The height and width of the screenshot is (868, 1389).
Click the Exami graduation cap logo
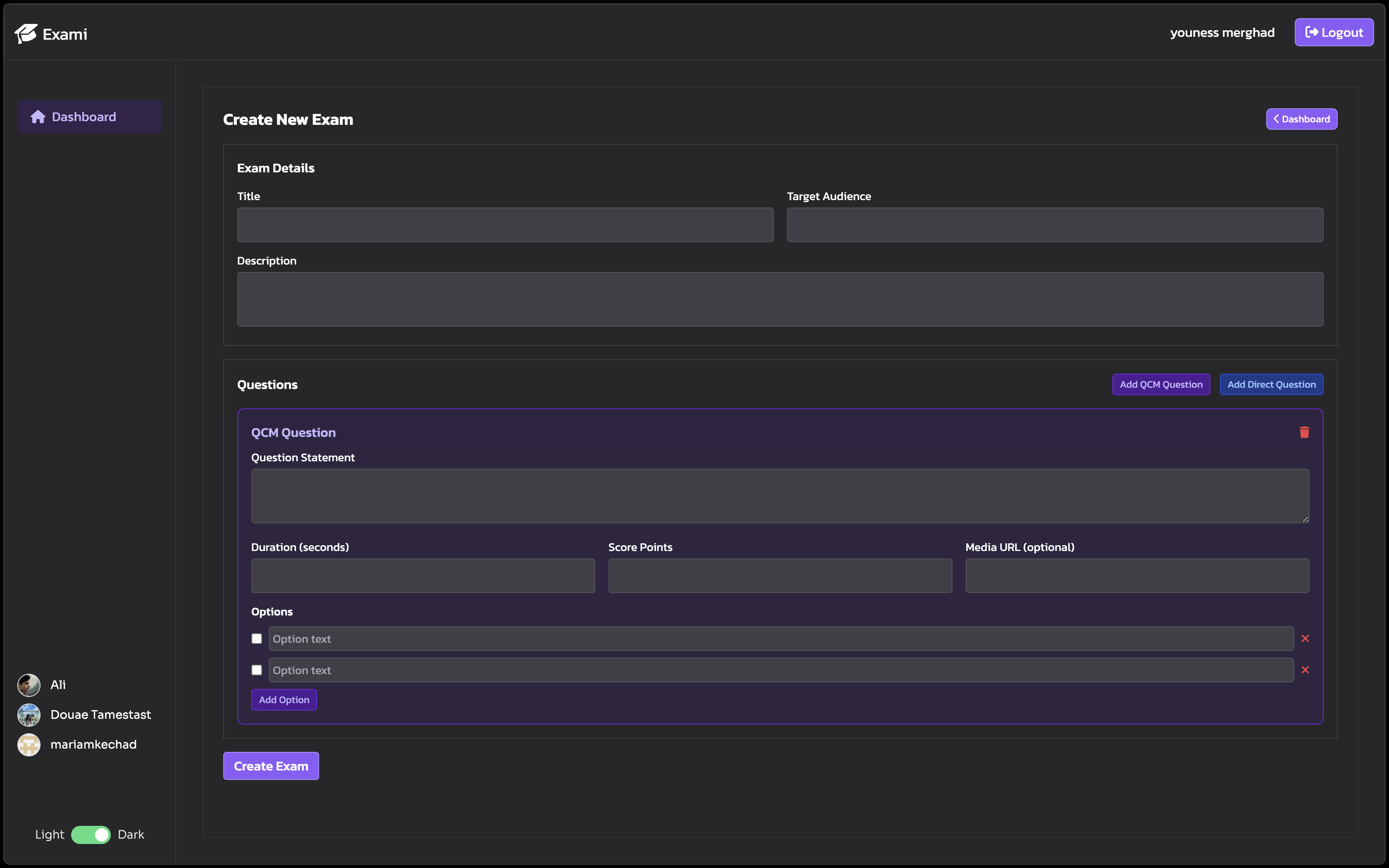26,34
